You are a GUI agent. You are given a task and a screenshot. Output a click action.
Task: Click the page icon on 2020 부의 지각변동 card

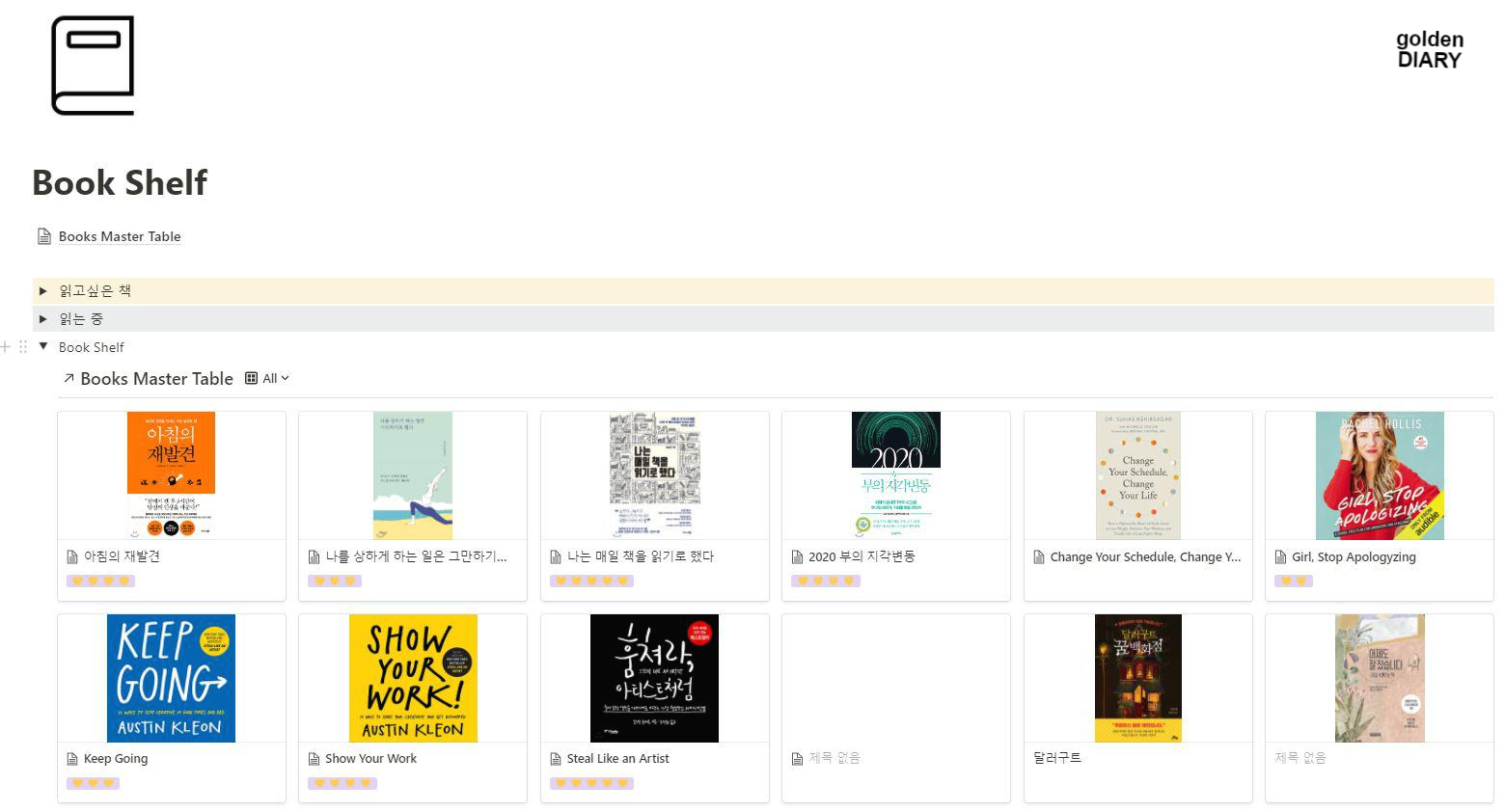click(797, 556)
